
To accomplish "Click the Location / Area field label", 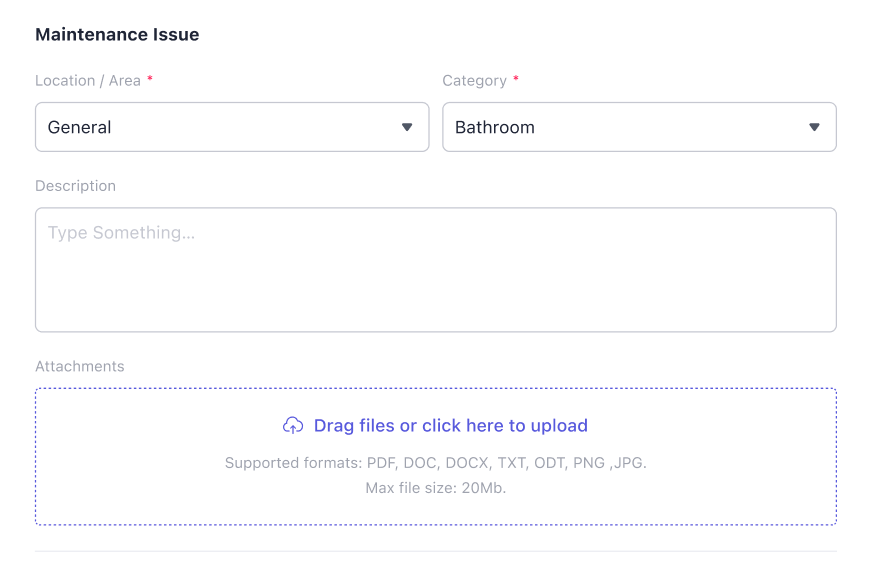I will 88,80.
